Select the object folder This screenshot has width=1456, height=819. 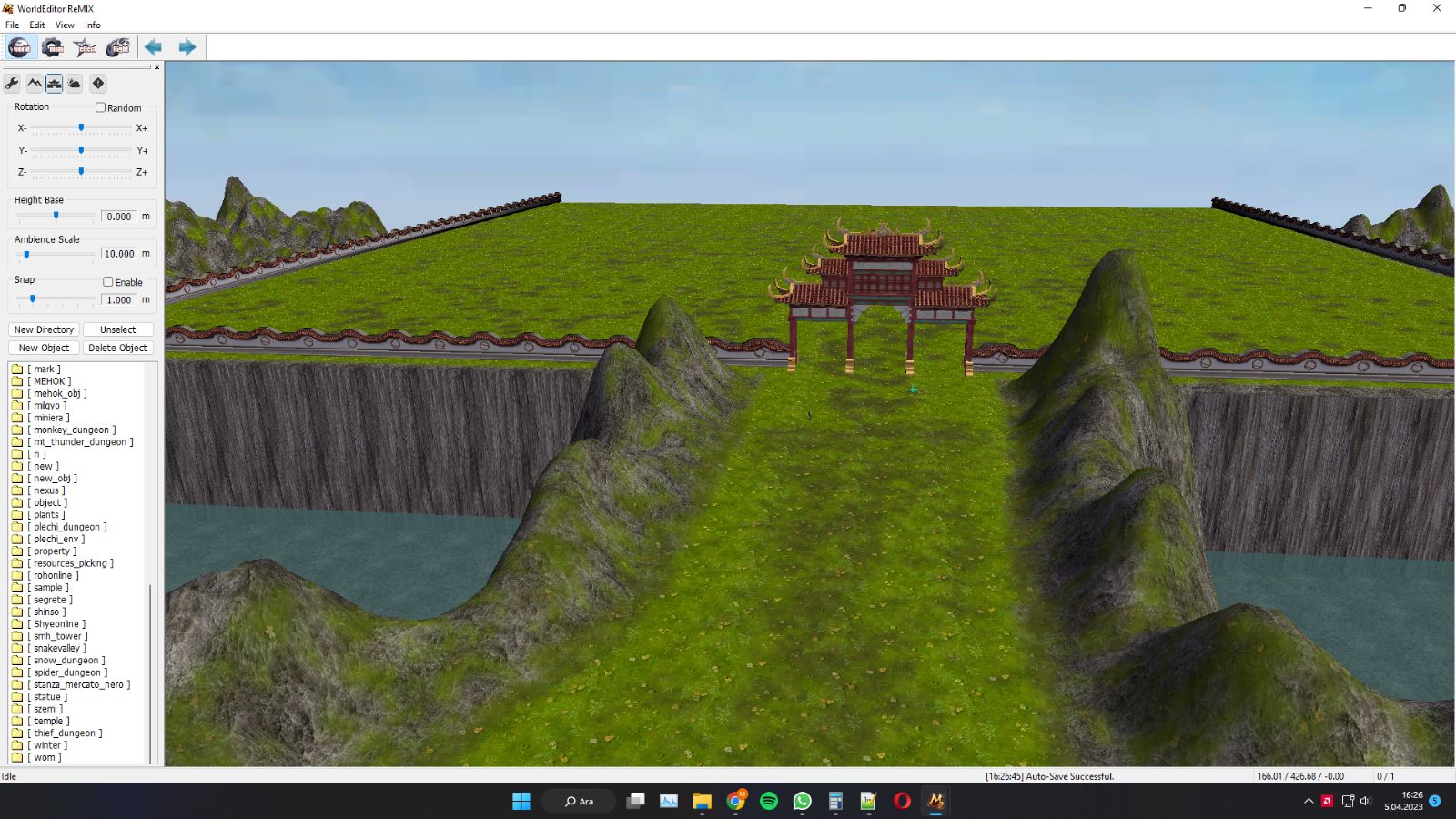click(39, 502)
